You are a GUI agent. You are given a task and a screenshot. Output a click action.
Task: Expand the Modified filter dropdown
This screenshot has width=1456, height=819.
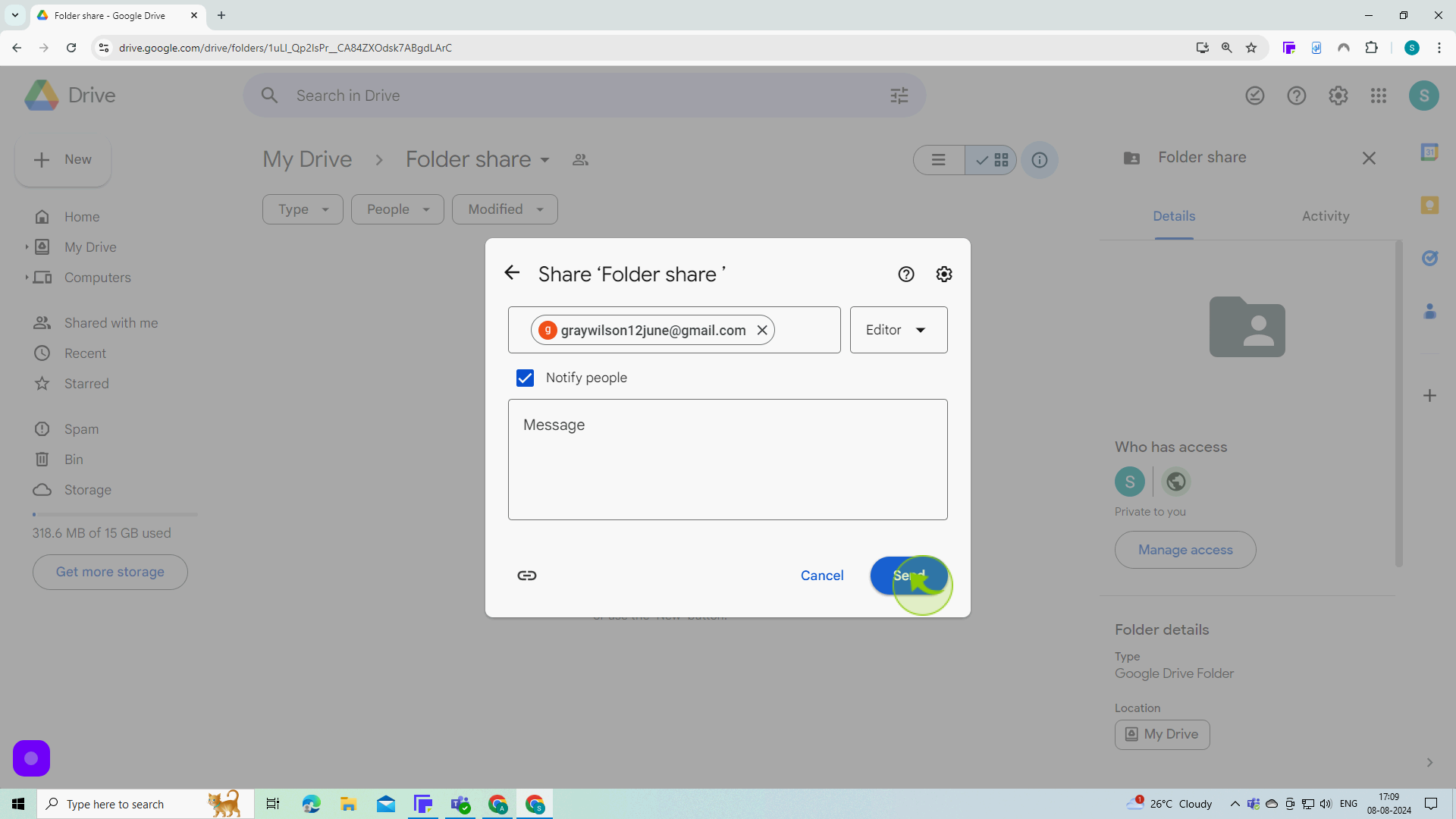coord(505,209)
